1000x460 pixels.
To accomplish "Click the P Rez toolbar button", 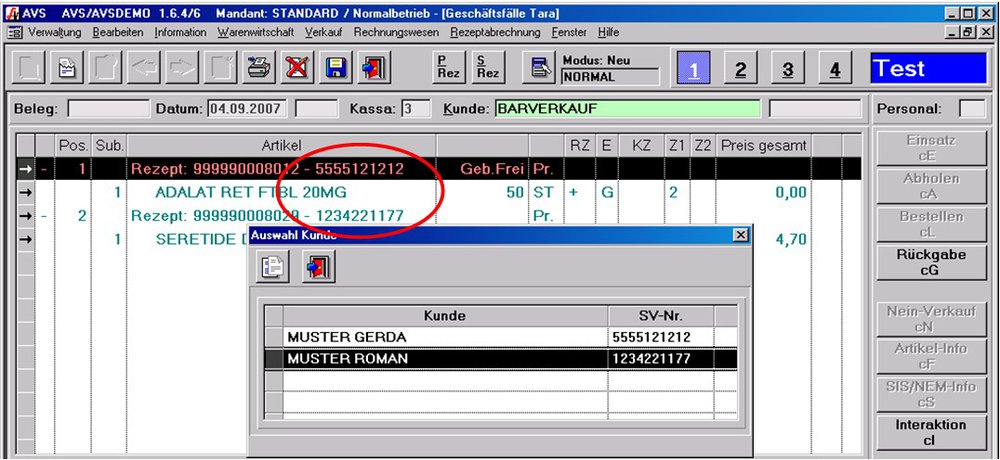I will point(446,68).
